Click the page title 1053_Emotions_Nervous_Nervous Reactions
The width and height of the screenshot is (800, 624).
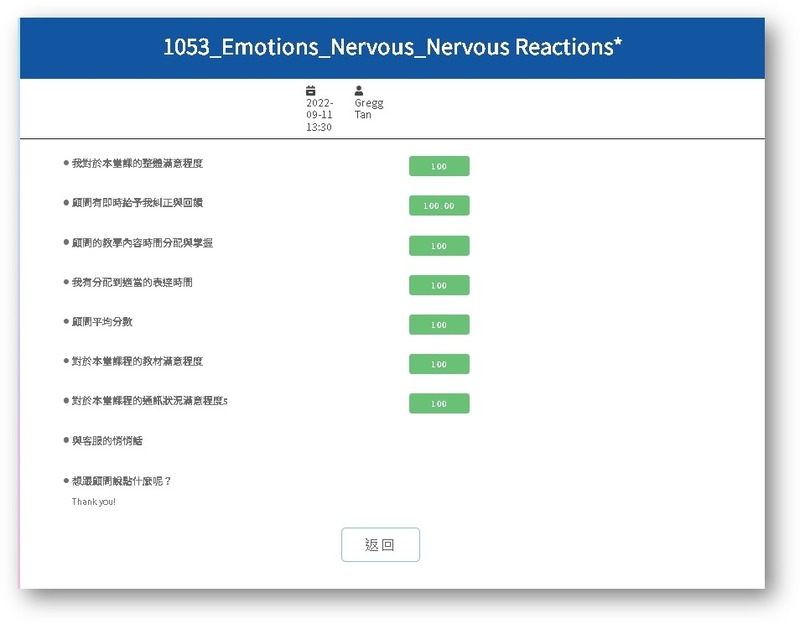(392, 48)
